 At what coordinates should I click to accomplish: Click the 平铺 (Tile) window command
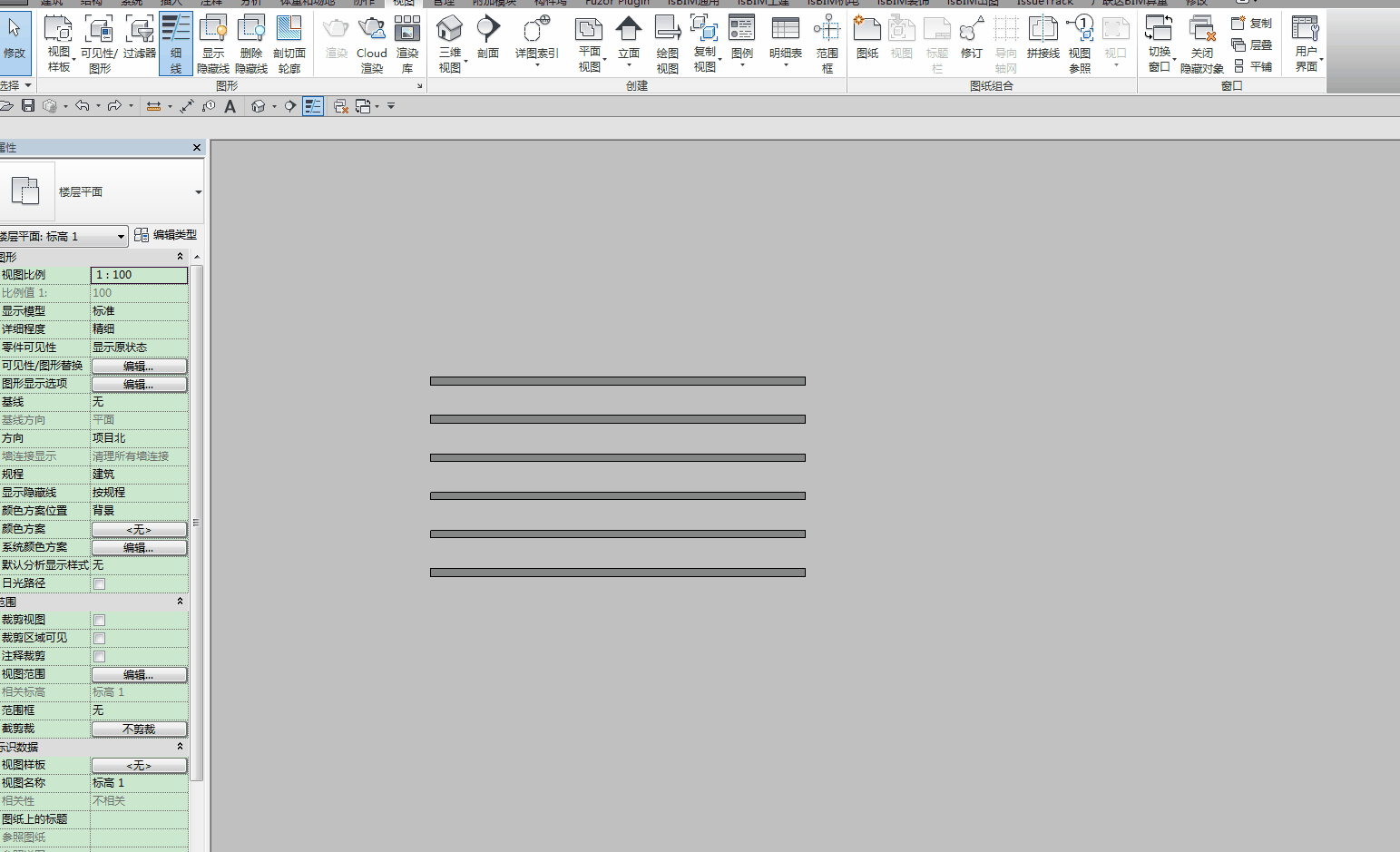(1252, 66)
